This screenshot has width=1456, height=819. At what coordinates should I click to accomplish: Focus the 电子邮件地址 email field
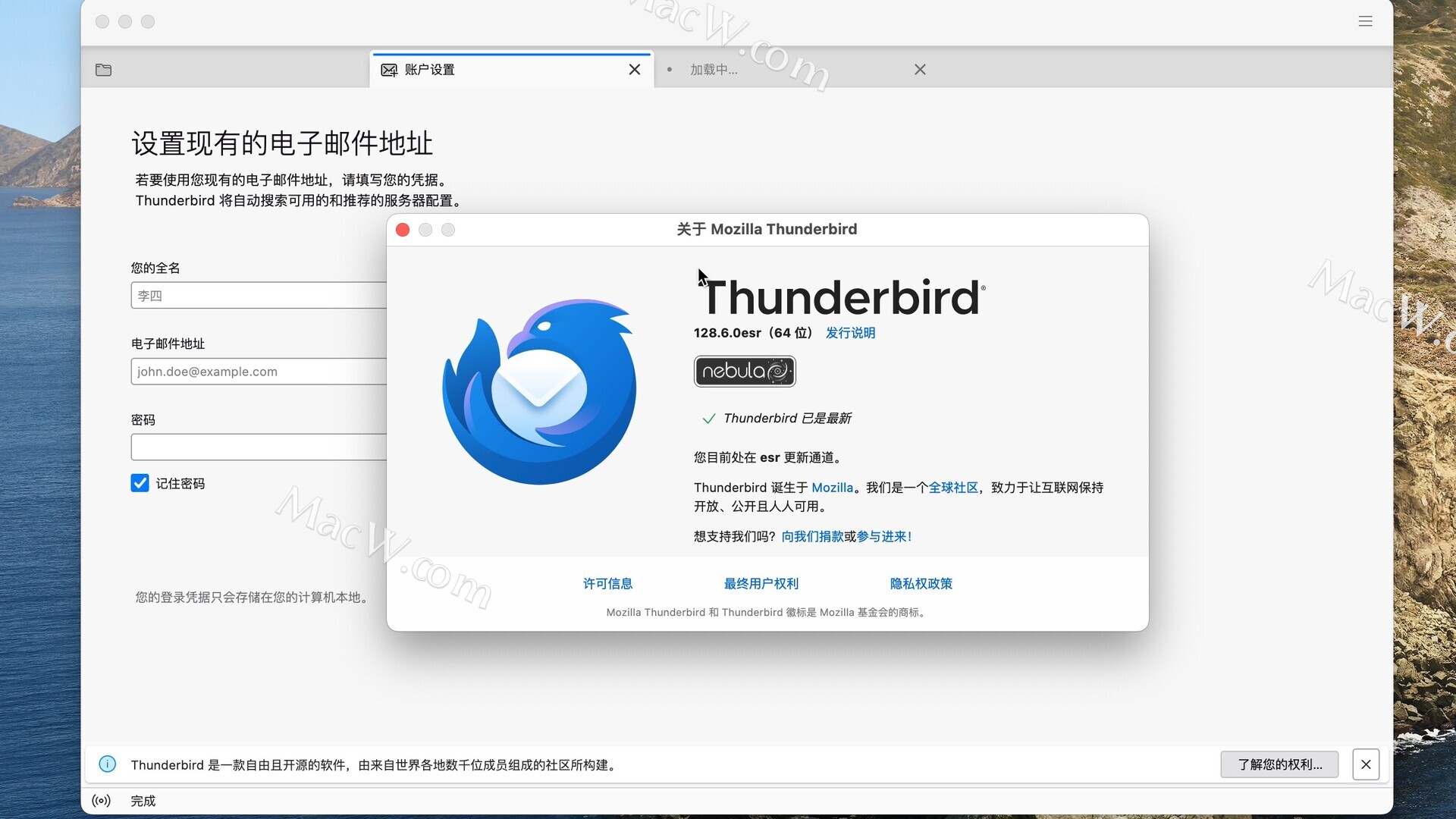pyautogui.click(x=259, y=372)
